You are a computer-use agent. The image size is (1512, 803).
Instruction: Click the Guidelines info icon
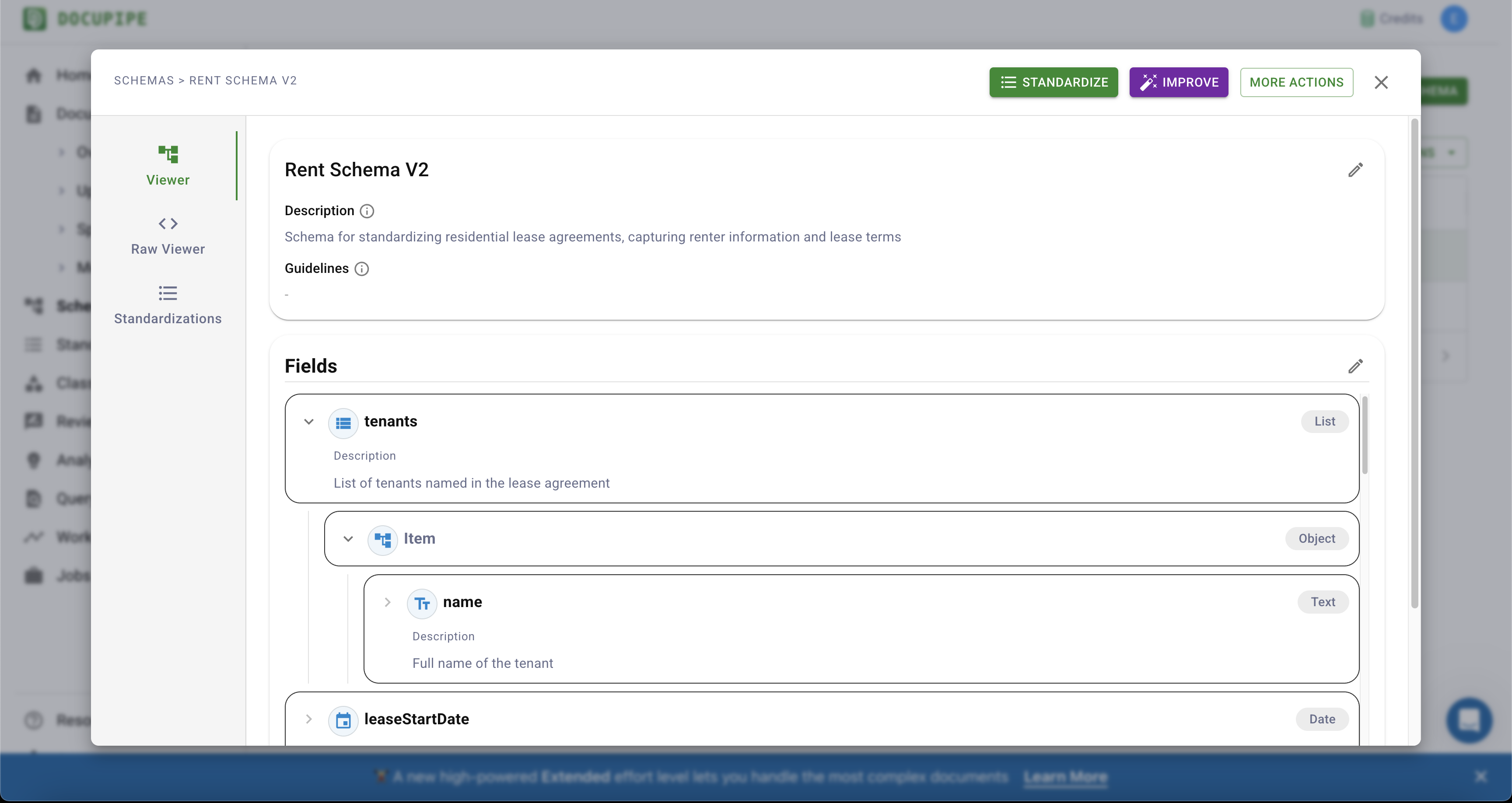pos(361,269)
